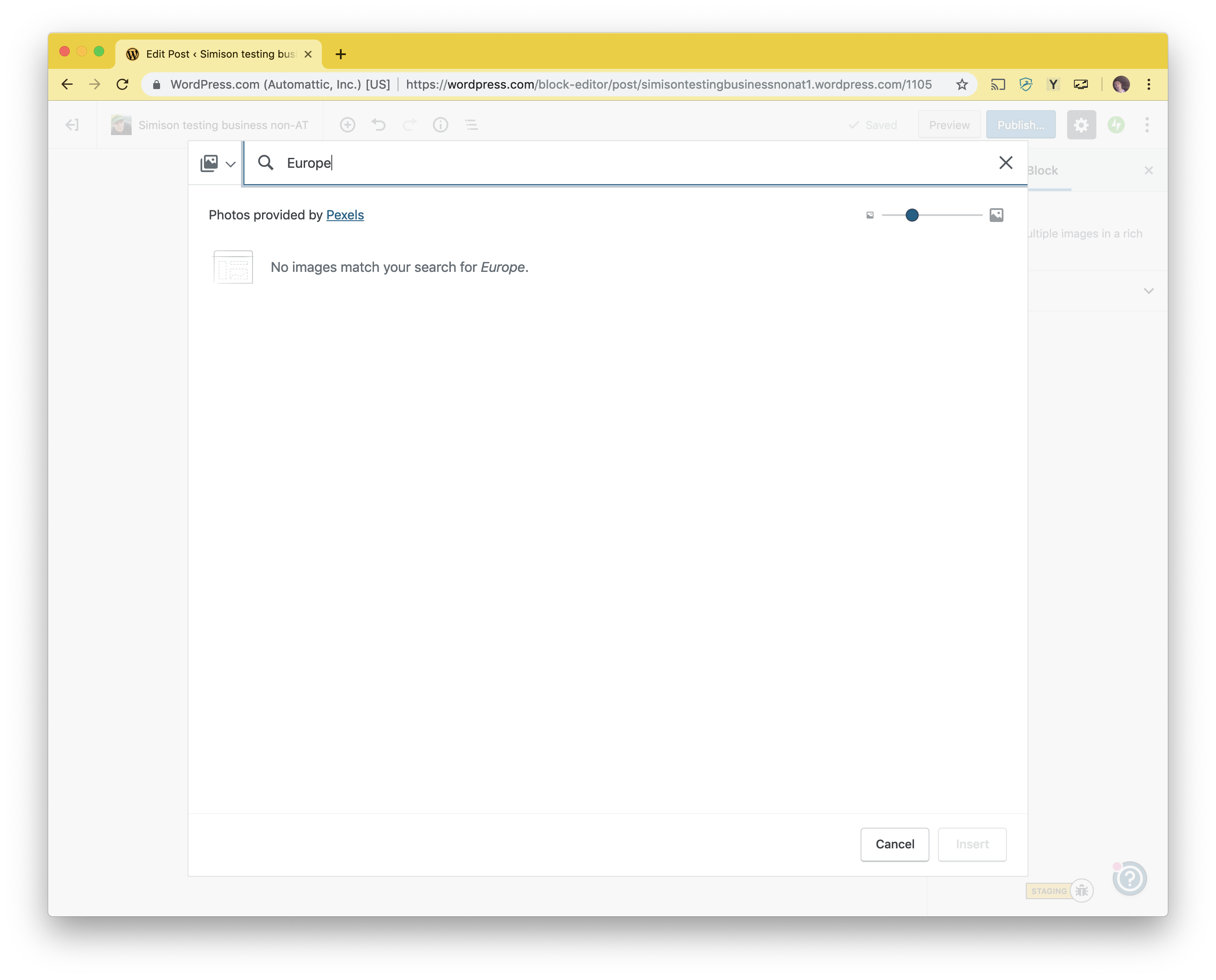Image resolution: width=1216 pixels, height=980 pixels.
Task: Adjust the thumbnail size slider handle
Action: coord(912,215)
